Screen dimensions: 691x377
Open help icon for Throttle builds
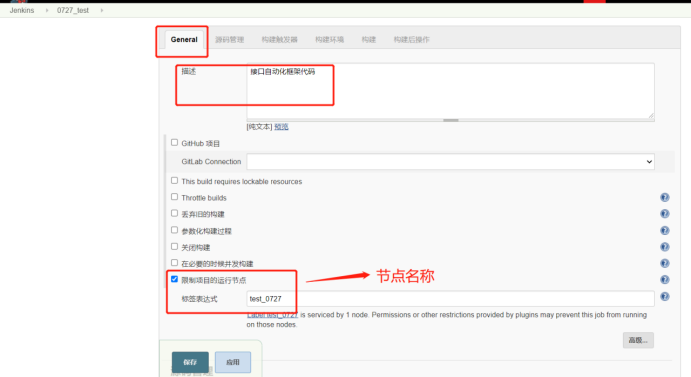click(x=665, y=198)
